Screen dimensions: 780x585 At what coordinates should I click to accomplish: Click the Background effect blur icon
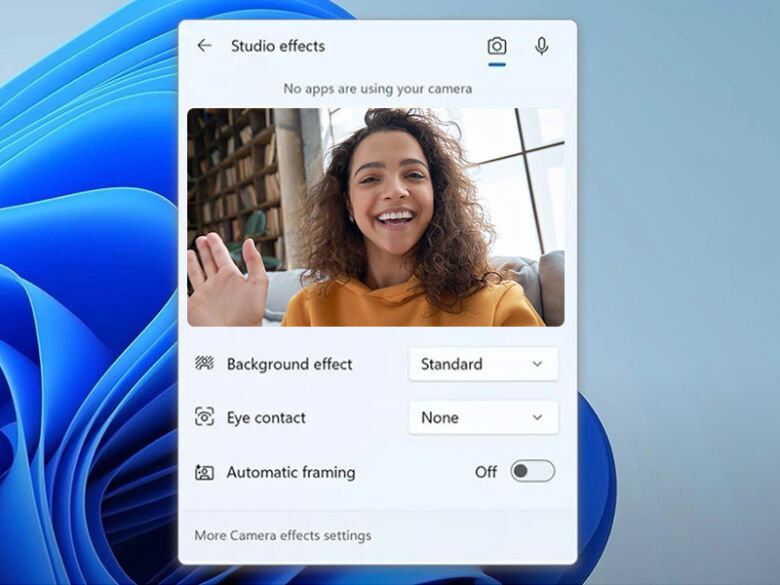[x=204, y=364]
